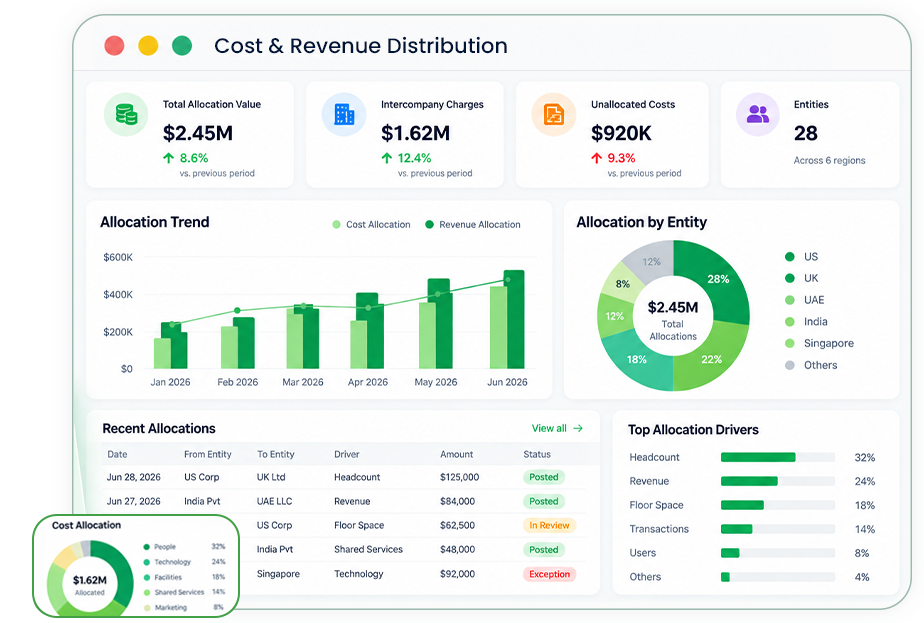Toggle the UK legend entry

[x=801, y=278]
